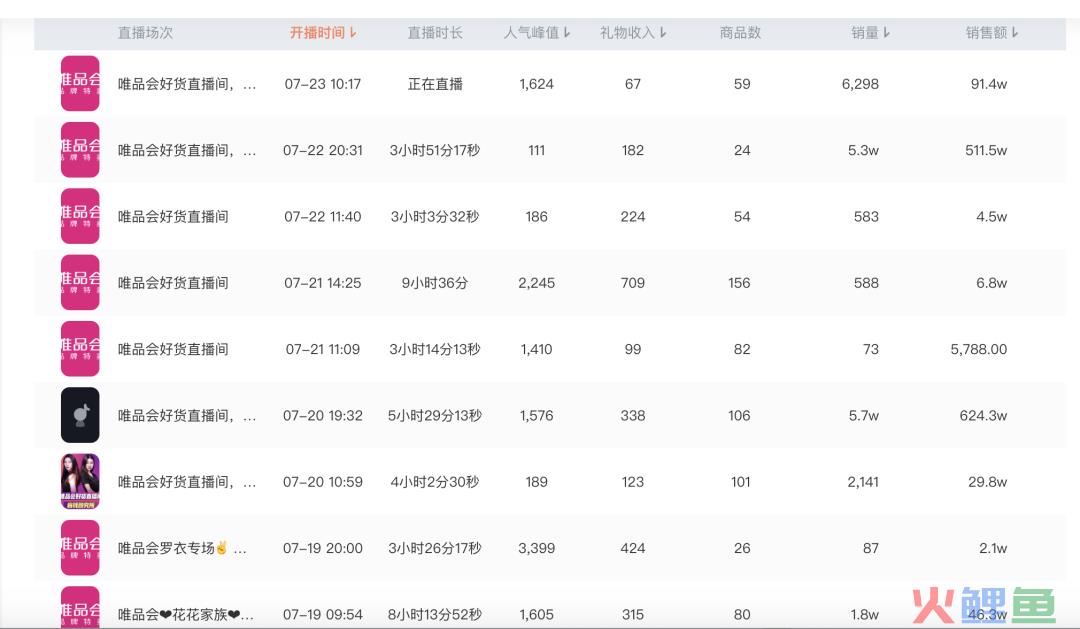Open the 唯品会❤花花家族❤ live session title
The width and height of the screenshot is (1080, 629).
[x=186, y=615]
